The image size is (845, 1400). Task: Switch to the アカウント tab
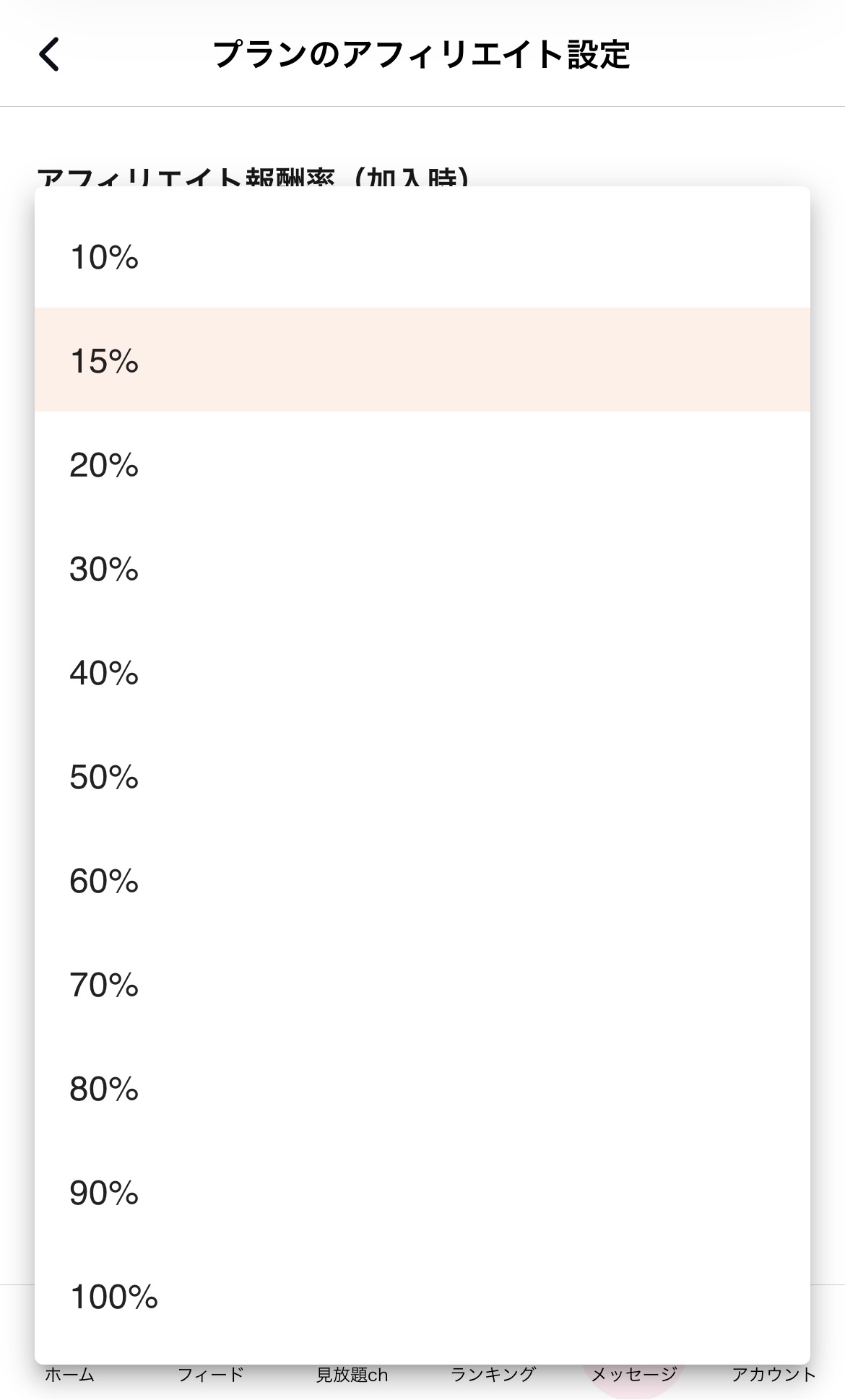coord(774,1375)
